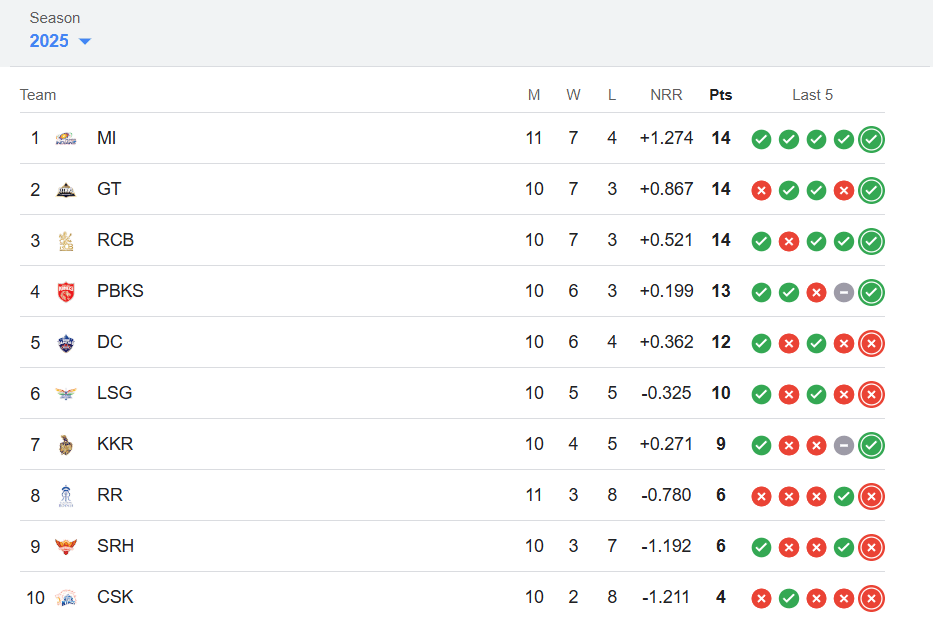Click the blue dropdown arrow beside 2025

84,41
